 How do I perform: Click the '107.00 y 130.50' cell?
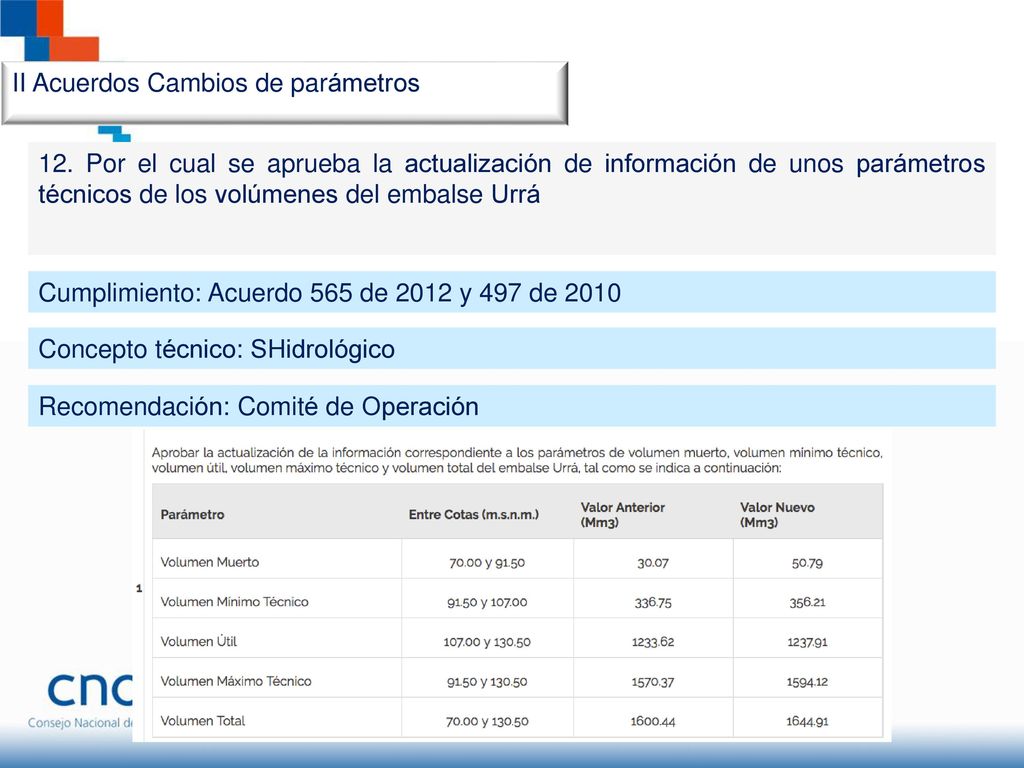[x=487, y=642]
